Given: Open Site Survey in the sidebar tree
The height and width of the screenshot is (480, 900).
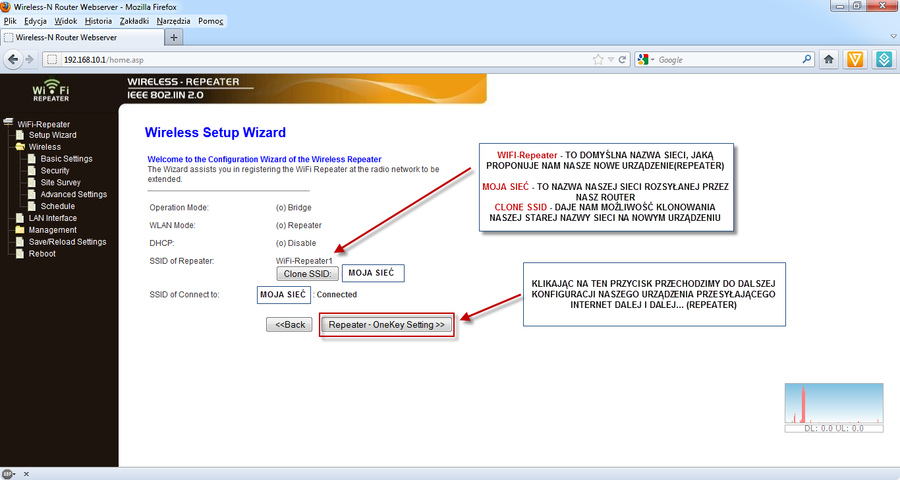Looking at the screenshot, I should coord(60,183).
